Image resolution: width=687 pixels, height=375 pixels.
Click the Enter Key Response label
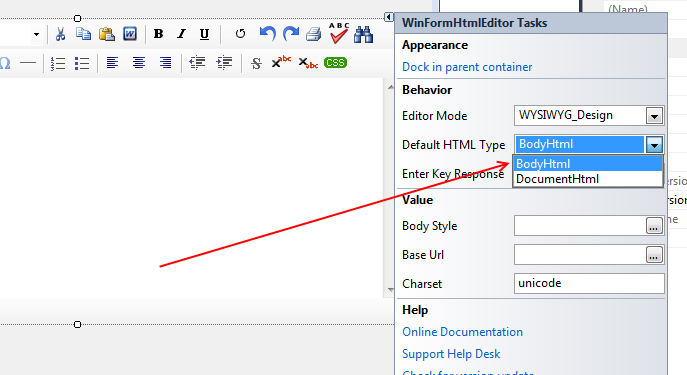tap(453, 174)
